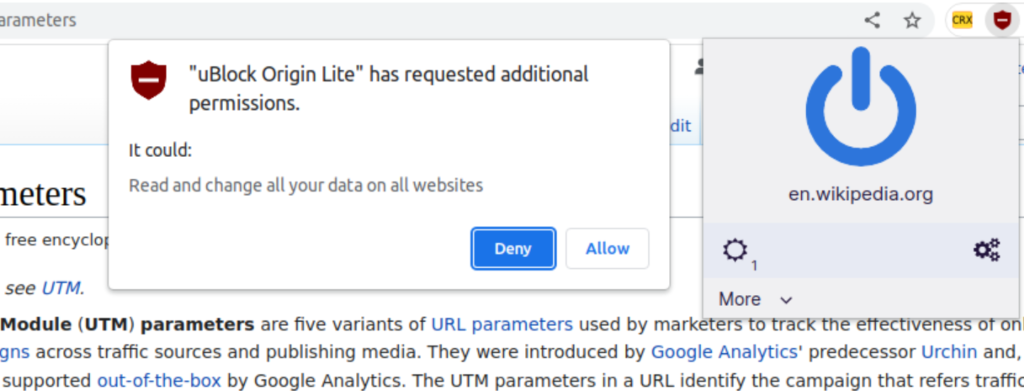Deny the additional permissions request
Image resolution: width=1024 pixels, height=391 pixels.
coord(513,249)
